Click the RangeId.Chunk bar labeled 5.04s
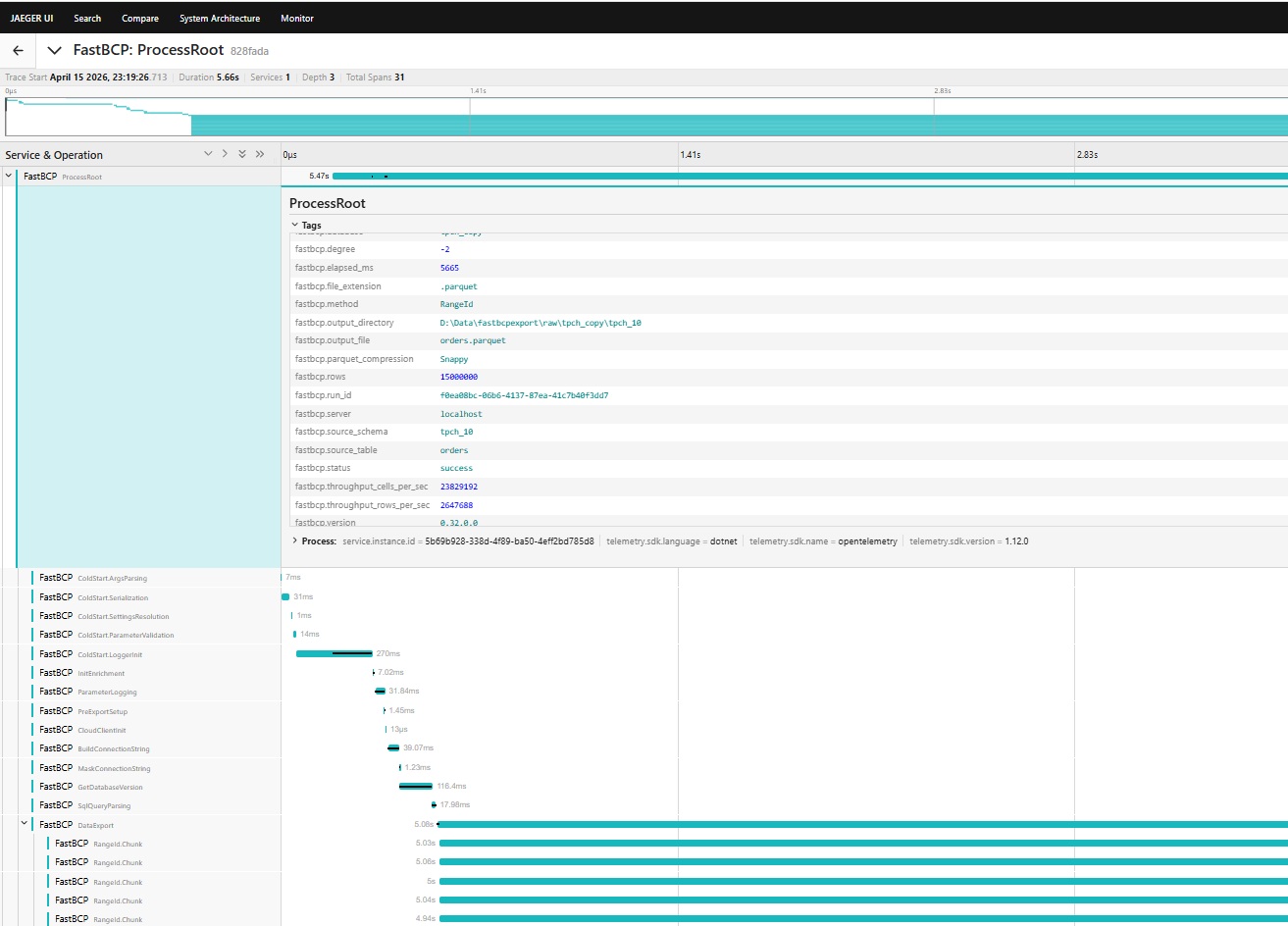The height and width of the screenshot is (926, 1288). pos(863,900)
